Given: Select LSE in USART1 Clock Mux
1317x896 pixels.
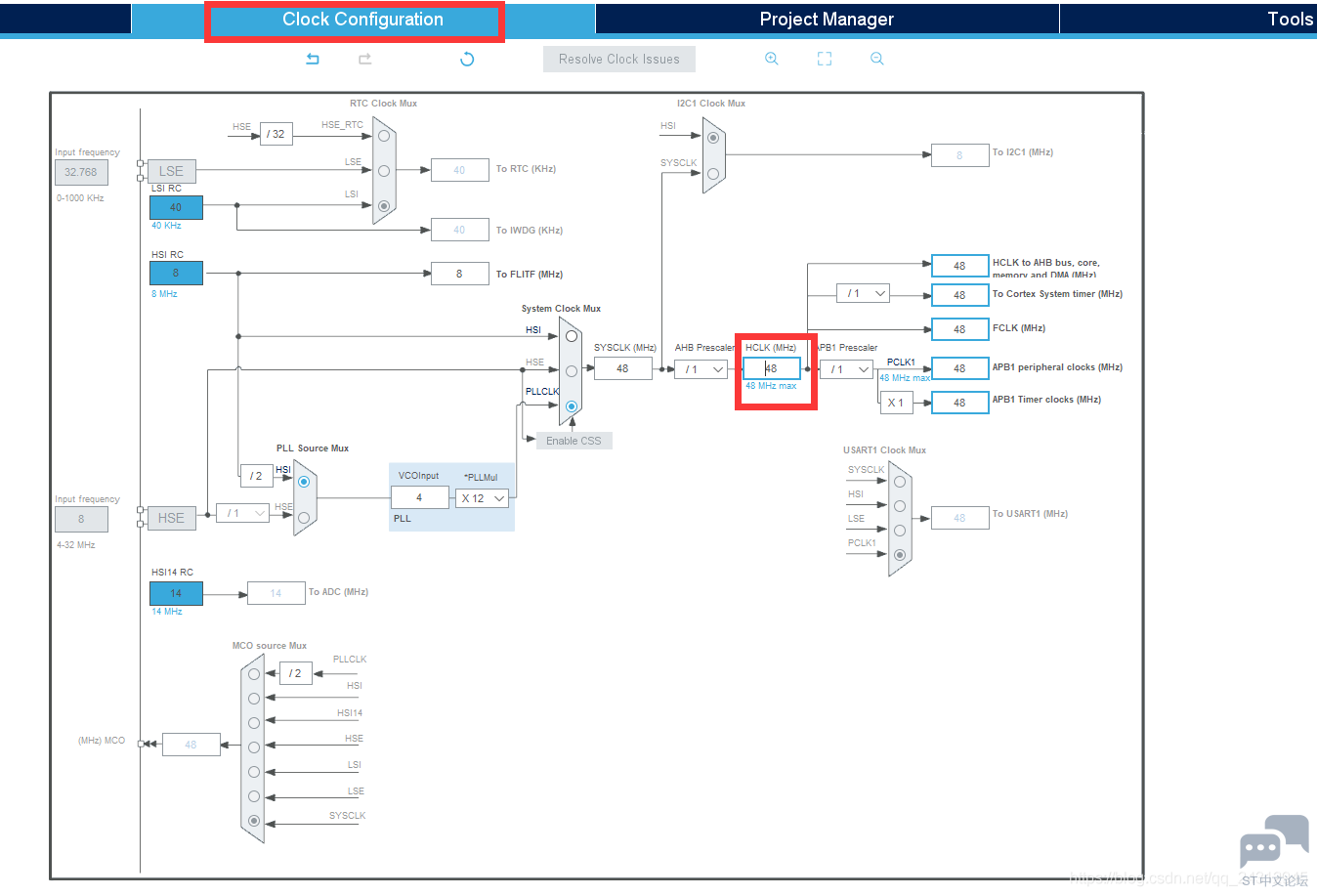Looking at the screenshot, I should point(900,531).
